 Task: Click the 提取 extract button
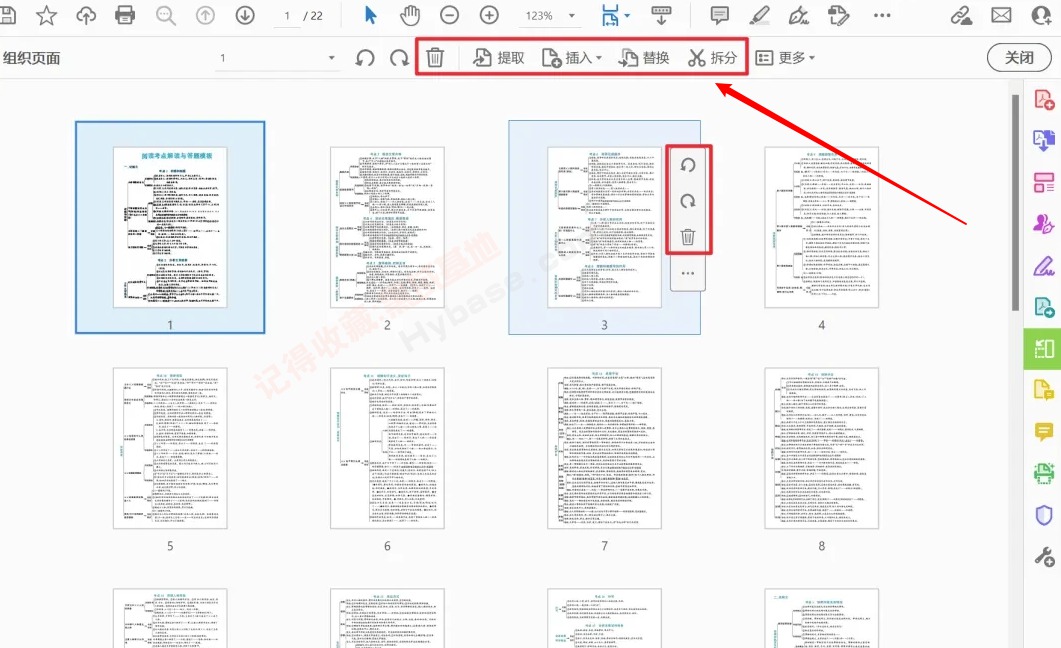(x=499, y=58)
